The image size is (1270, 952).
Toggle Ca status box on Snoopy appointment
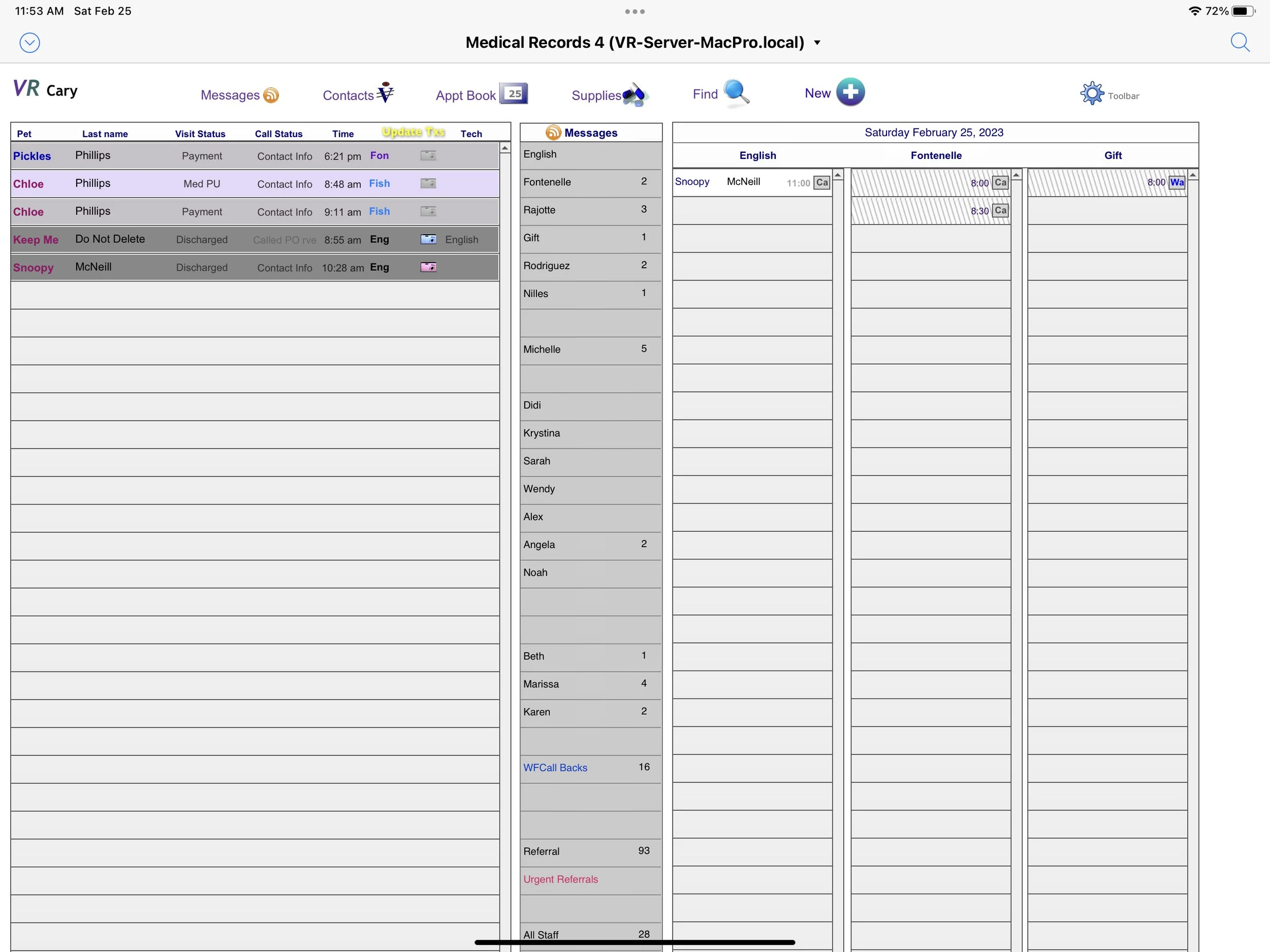821,182
